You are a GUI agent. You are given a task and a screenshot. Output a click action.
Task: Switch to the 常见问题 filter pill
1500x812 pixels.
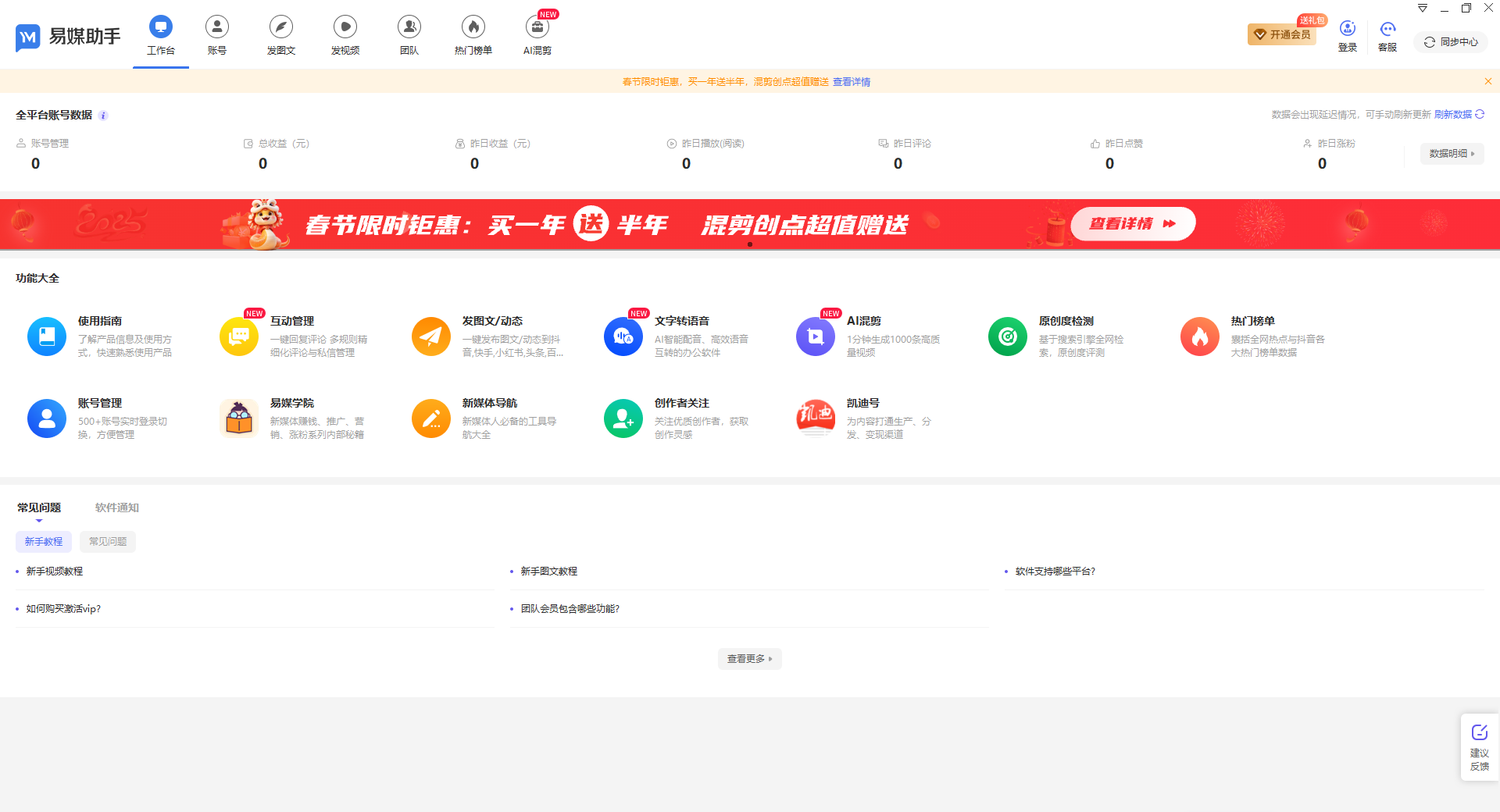[108, 542]
